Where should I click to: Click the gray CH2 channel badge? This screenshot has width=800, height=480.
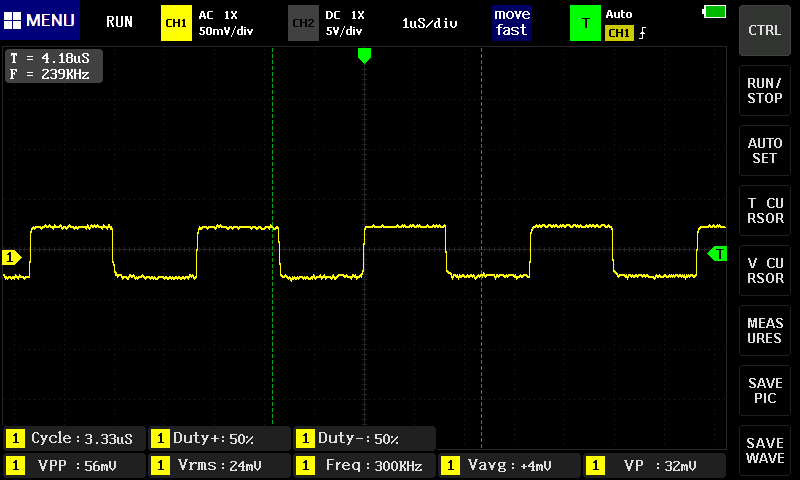point(303,23)
